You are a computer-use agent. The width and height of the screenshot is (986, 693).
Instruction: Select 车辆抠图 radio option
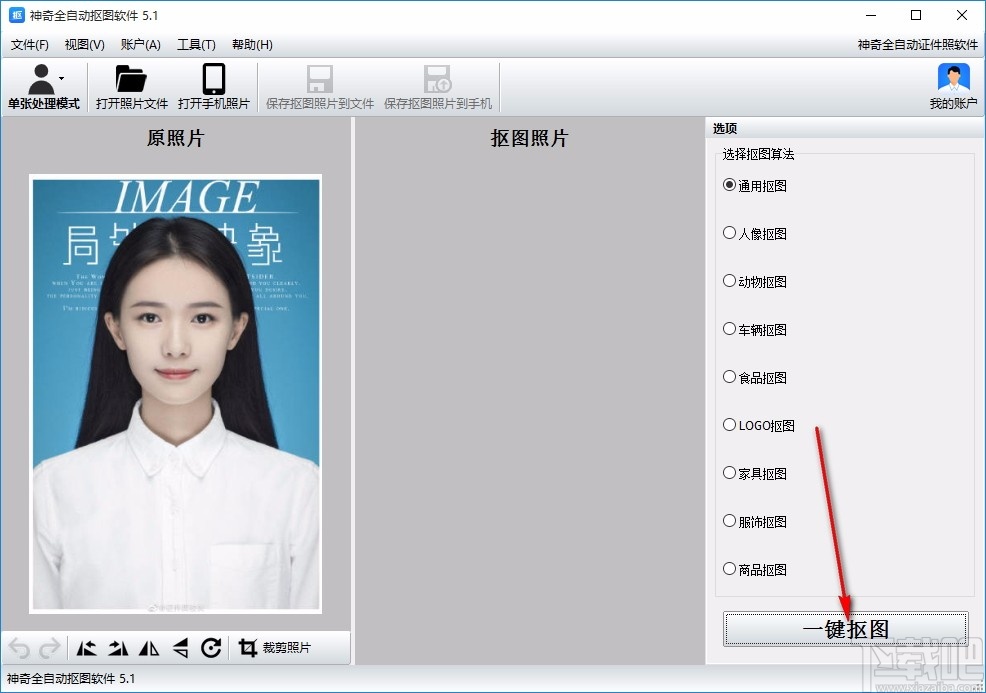(x=755, y=329)
